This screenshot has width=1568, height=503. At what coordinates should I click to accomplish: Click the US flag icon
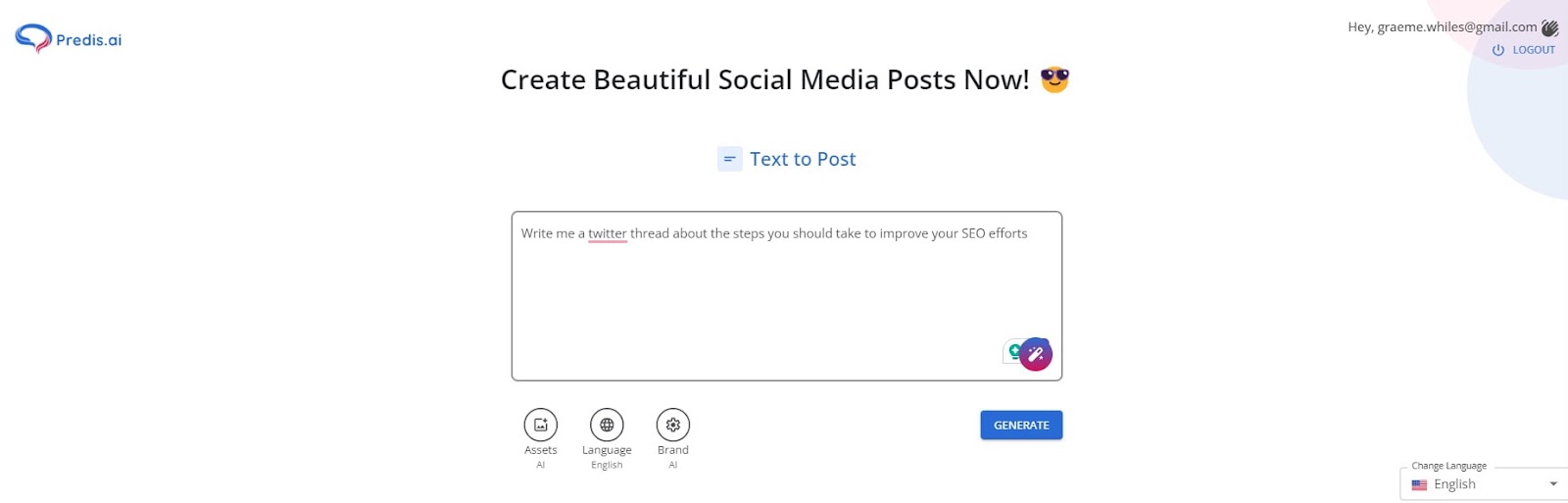pos(1419,484)
